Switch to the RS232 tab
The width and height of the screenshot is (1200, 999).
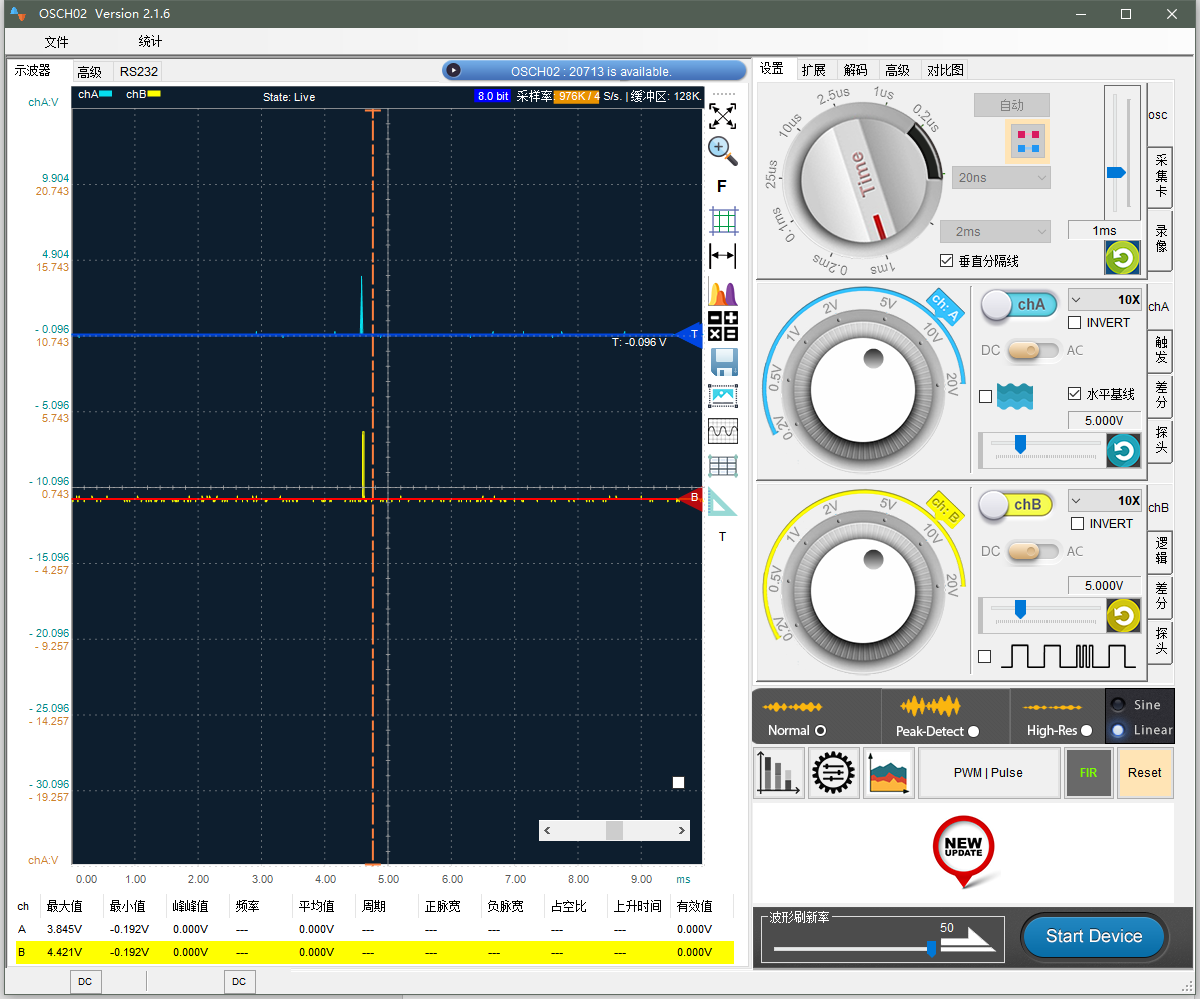click(138, 72)
